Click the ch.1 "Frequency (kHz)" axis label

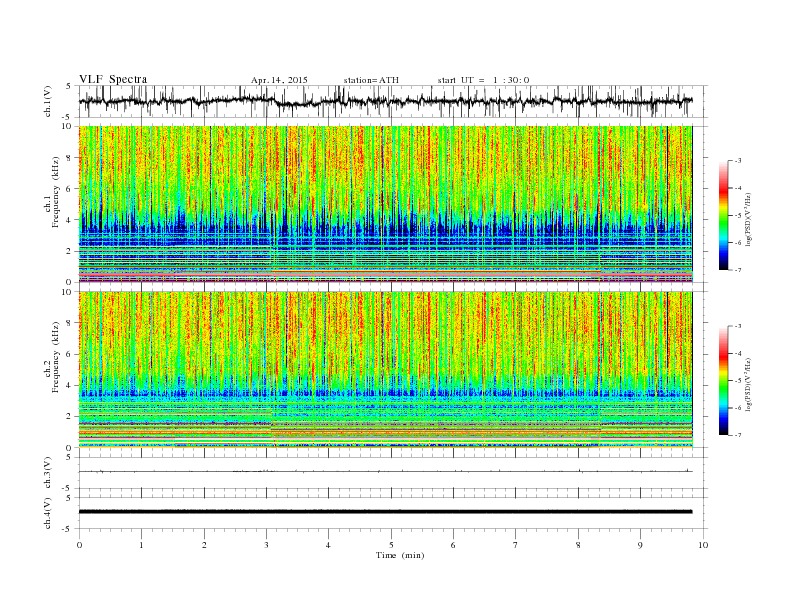(x=56, y=192)
